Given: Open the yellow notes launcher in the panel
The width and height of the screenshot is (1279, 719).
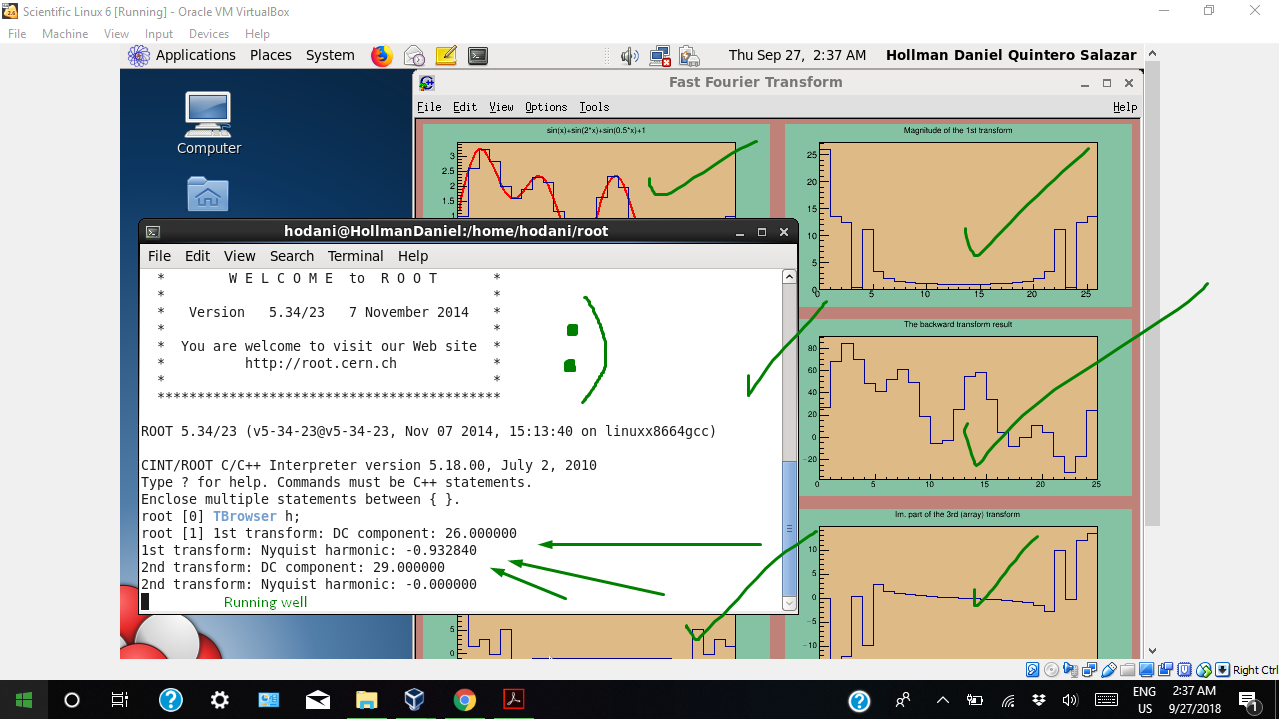Looking at the screenshot, I should 446,56.
